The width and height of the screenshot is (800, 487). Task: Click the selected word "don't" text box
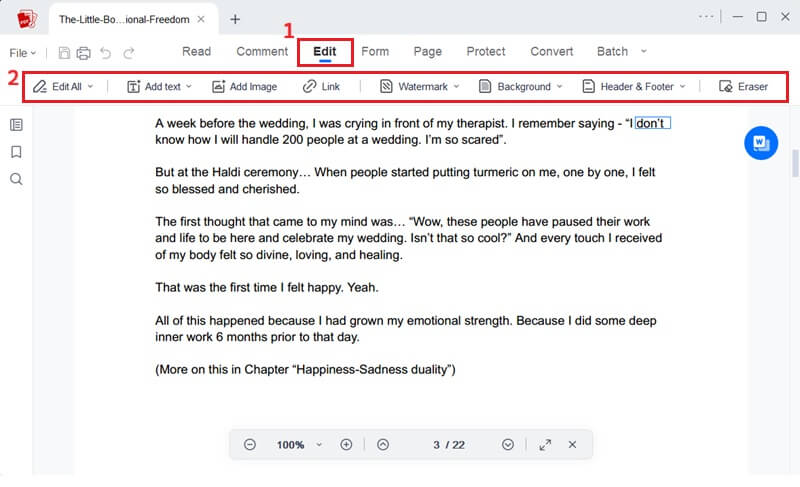pyautogui.click(x=653, y=123)
